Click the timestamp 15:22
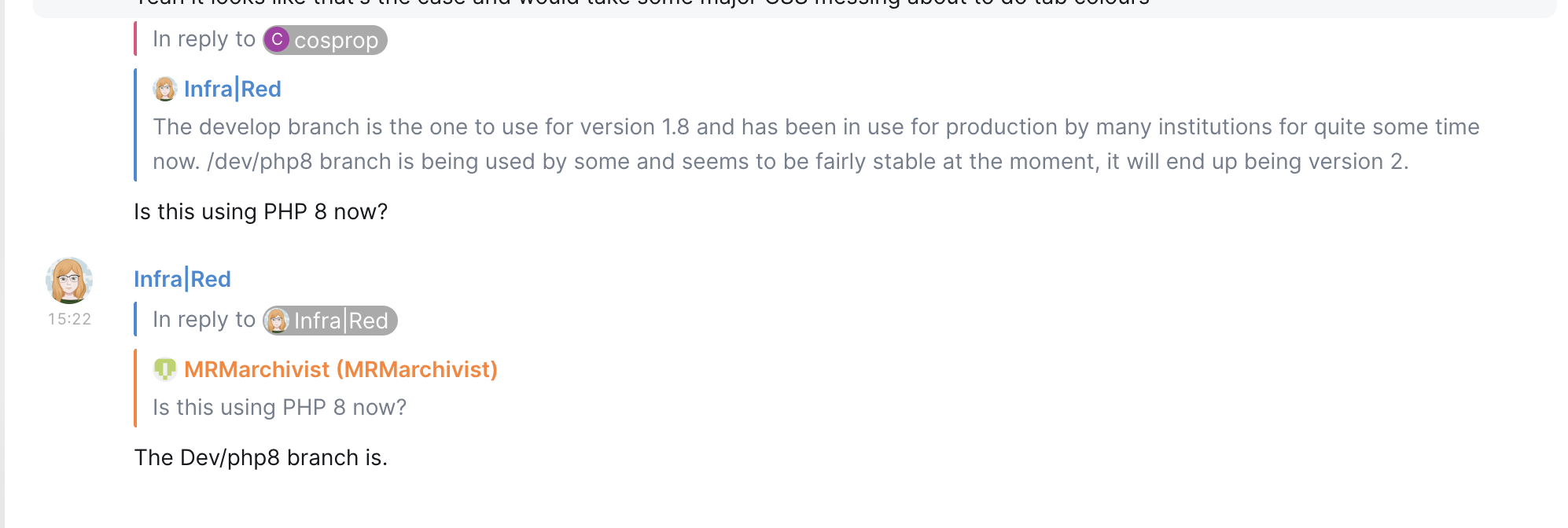1568x528 pixels. pyautogui.click(x=69, y=319)
